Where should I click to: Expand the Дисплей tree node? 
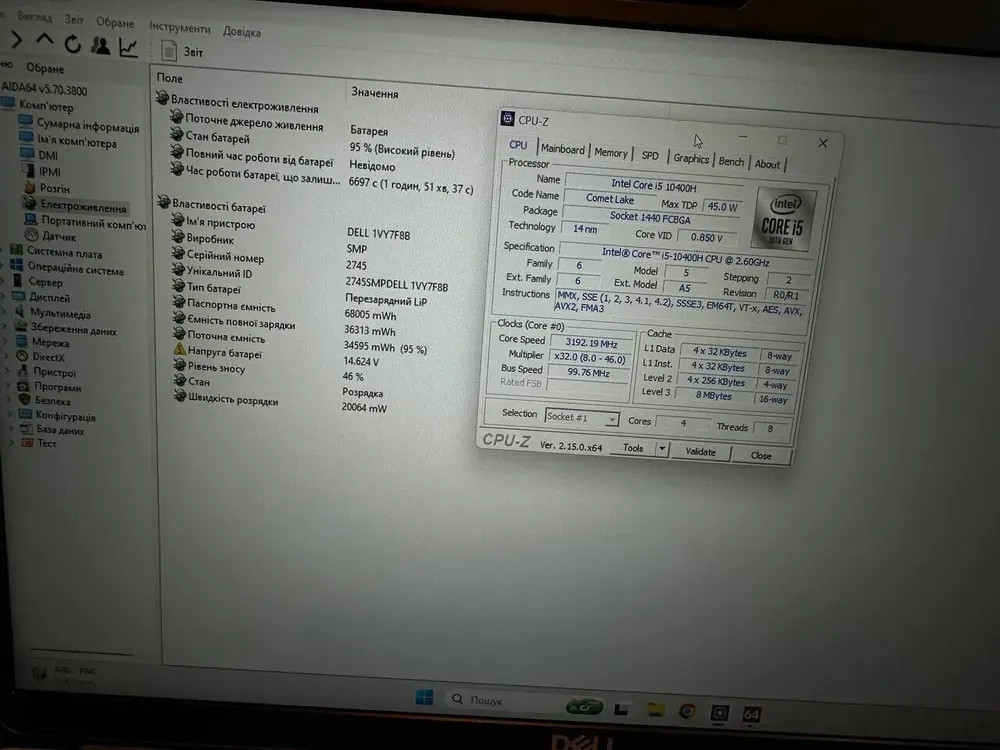coord(5,297)
